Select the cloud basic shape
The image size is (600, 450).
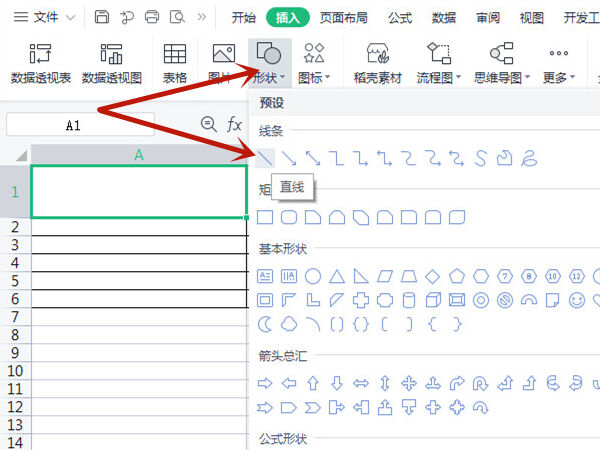point(289,324)
